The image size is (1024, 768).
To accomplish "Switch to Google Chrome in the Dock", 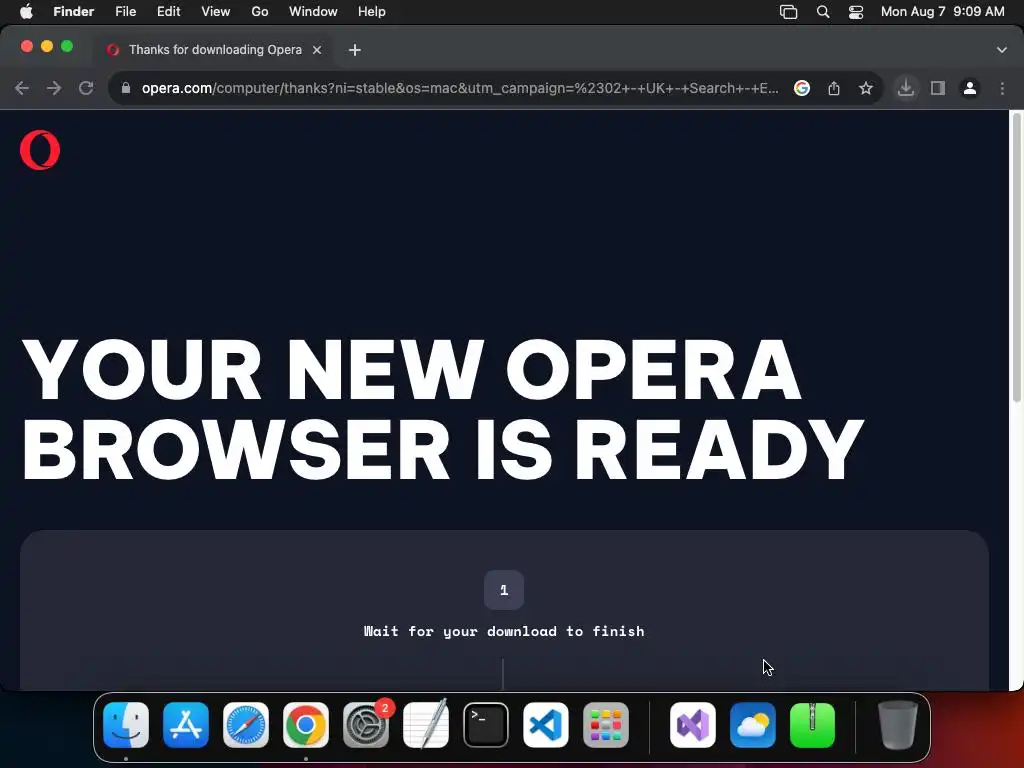I will pos(306,725).
